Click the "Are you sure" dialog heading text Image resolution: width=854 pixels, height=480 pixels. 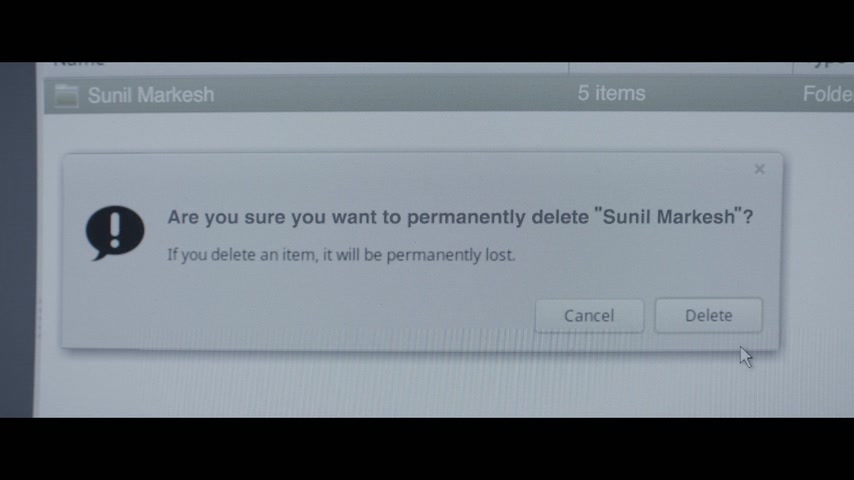click(460, 217)
